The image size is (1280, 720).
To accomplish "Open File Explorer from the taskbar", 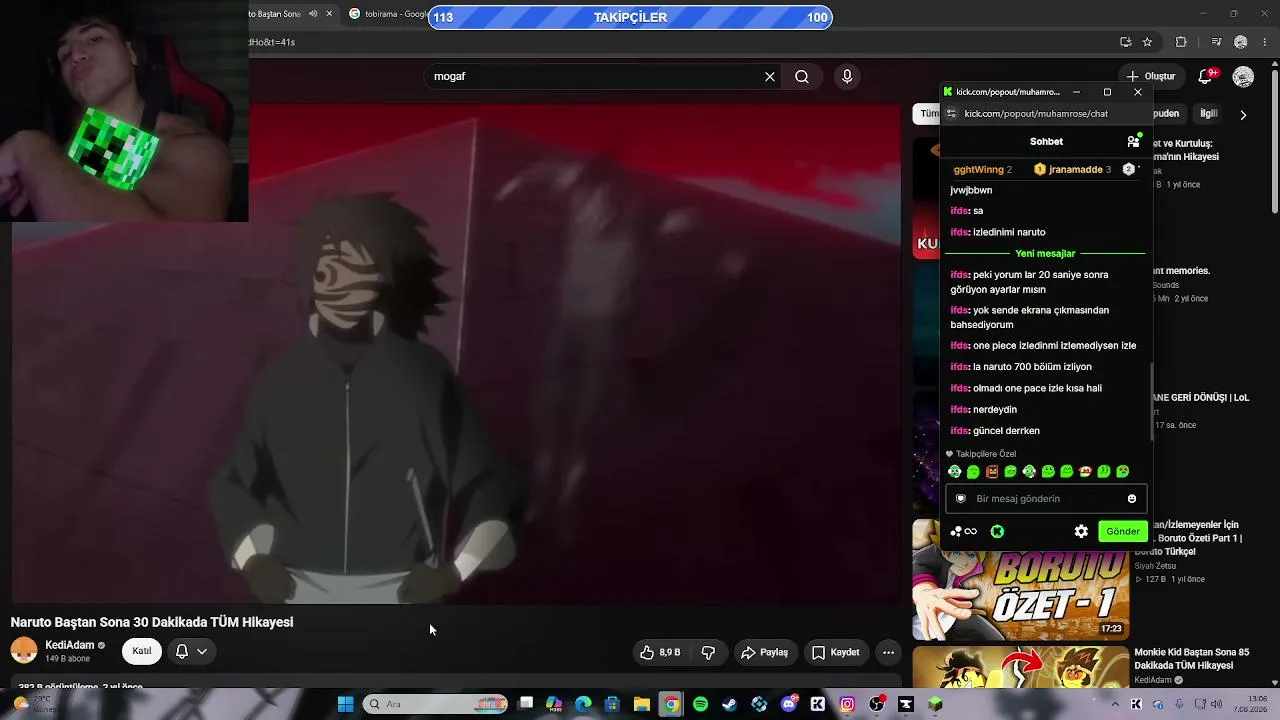I will tap(642, 704).
